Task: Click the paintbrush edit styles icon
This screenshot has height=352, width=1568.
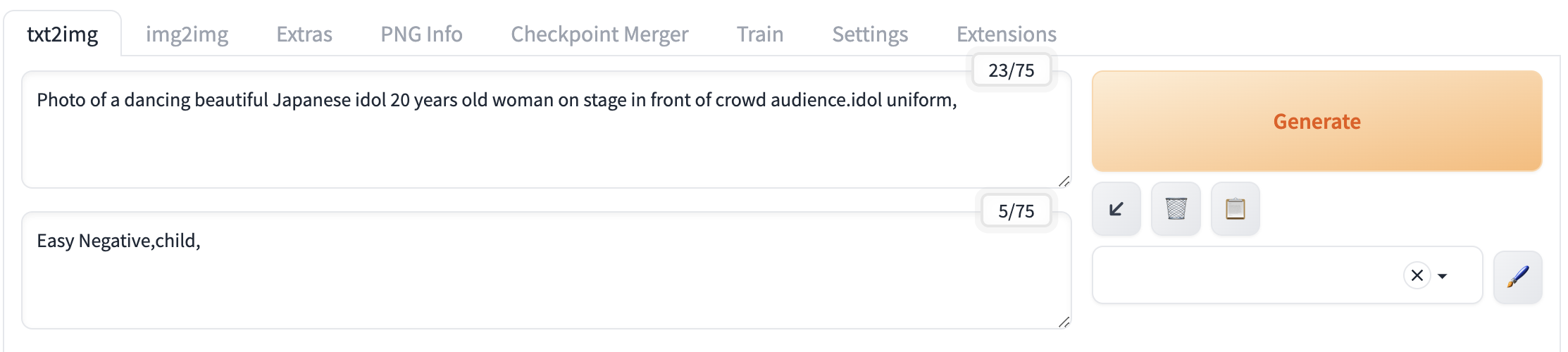Action: 1517,277
